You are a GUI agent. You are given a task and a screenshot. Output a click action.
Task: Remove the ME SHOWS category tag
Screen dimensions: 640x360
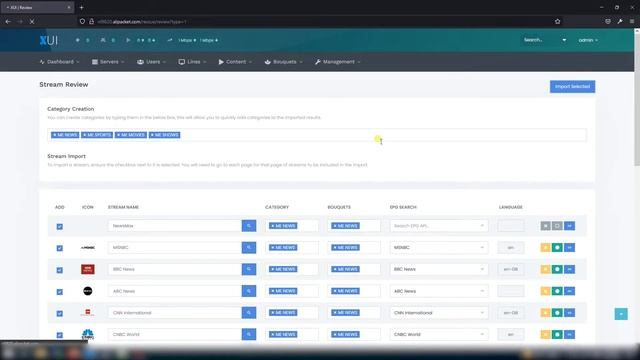pyautogui.click(x=152, y=135)
